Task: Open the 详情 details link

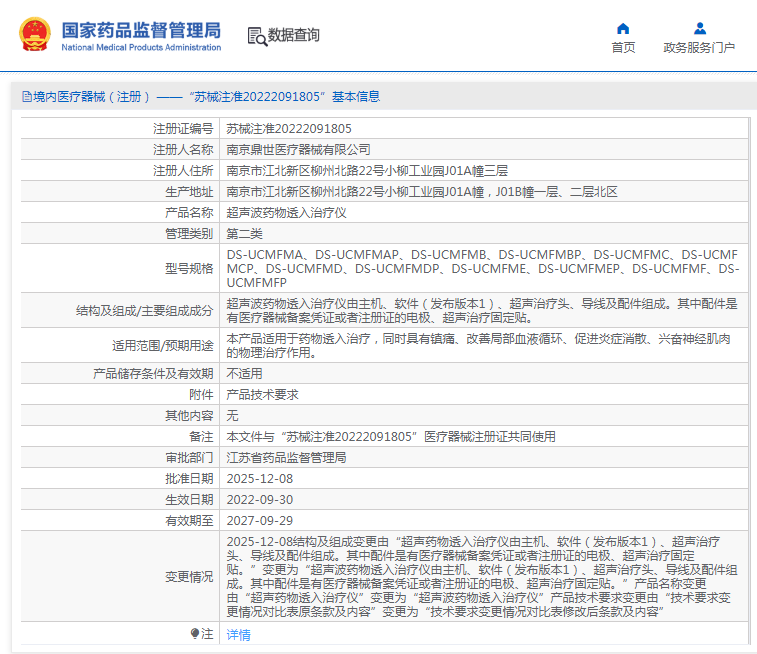Action: pos(238,634)
